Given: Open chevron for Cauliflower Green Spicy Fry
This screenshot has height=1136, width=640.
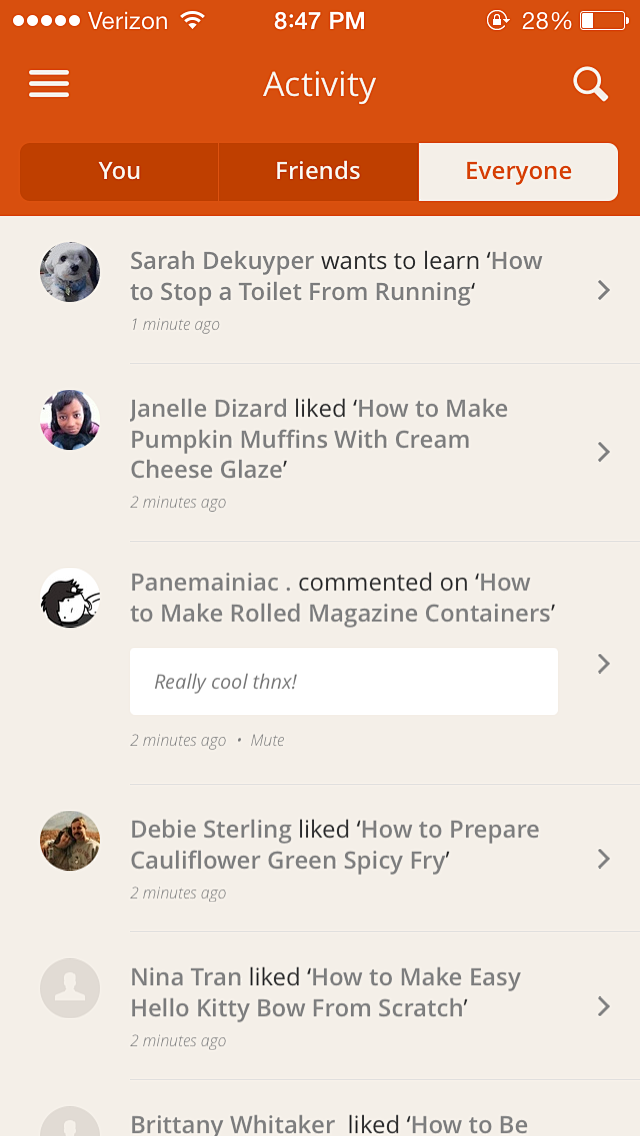Looking at the screenshot, I should click(603, 858).
